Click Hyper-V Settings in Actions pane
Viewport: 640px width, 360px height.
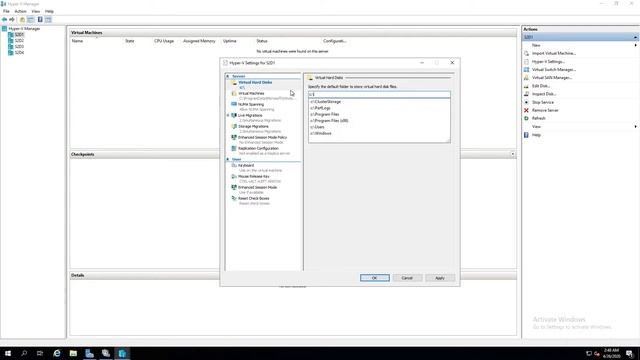(548, 62)
